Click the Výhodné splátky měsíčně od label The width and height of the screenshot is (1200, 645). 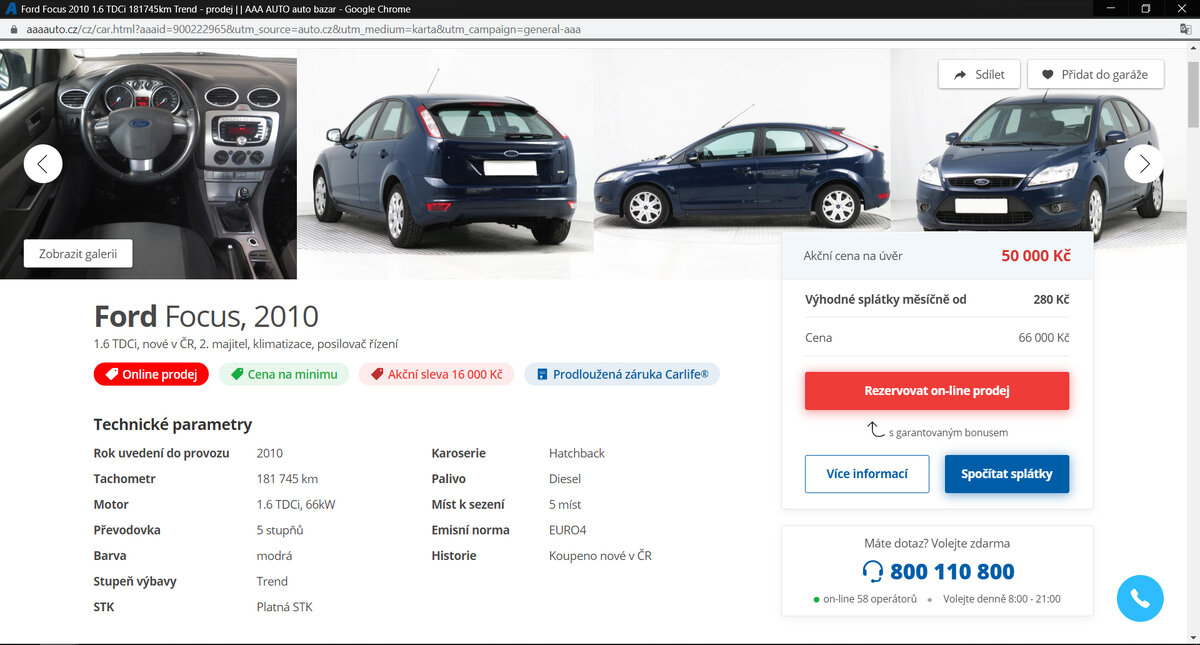(886, 299)
